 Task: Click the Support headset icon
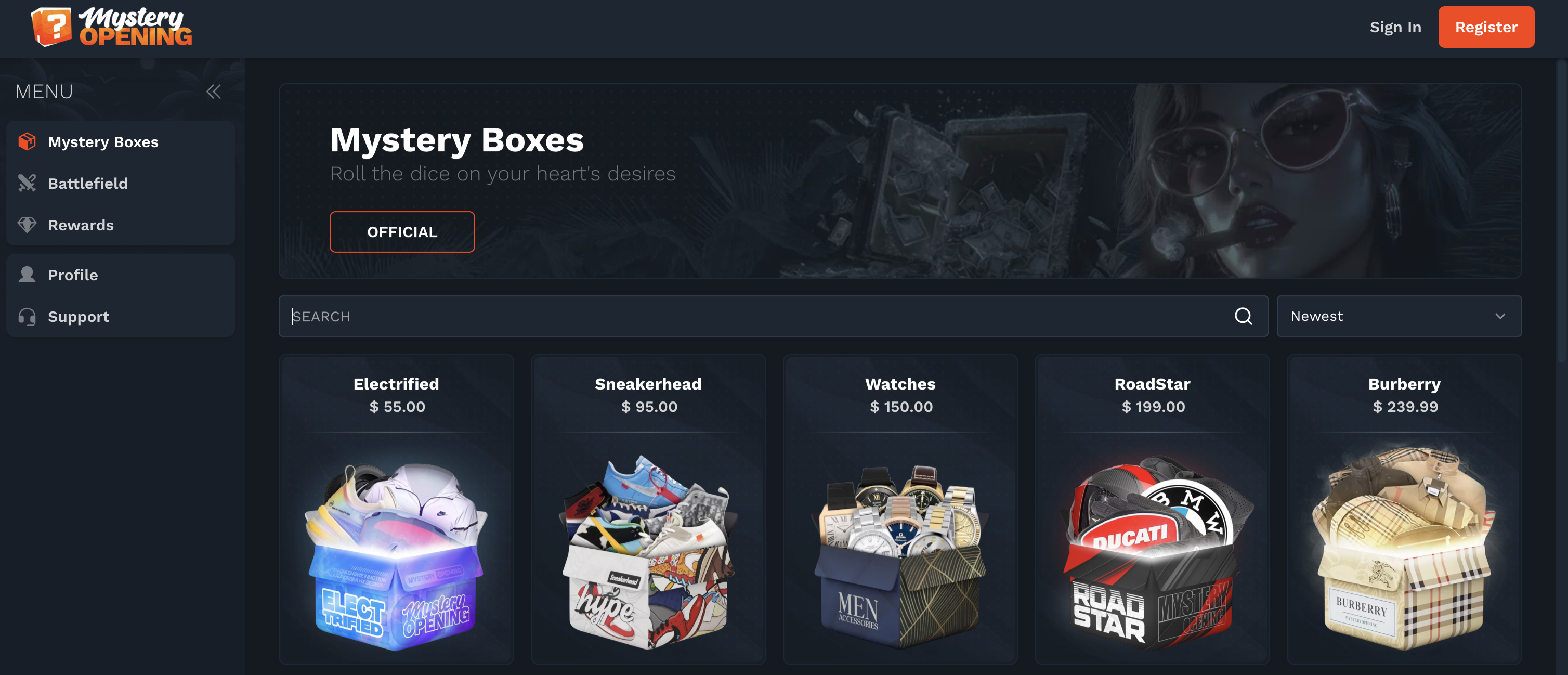pyautogui.click(x=27, y=317)
